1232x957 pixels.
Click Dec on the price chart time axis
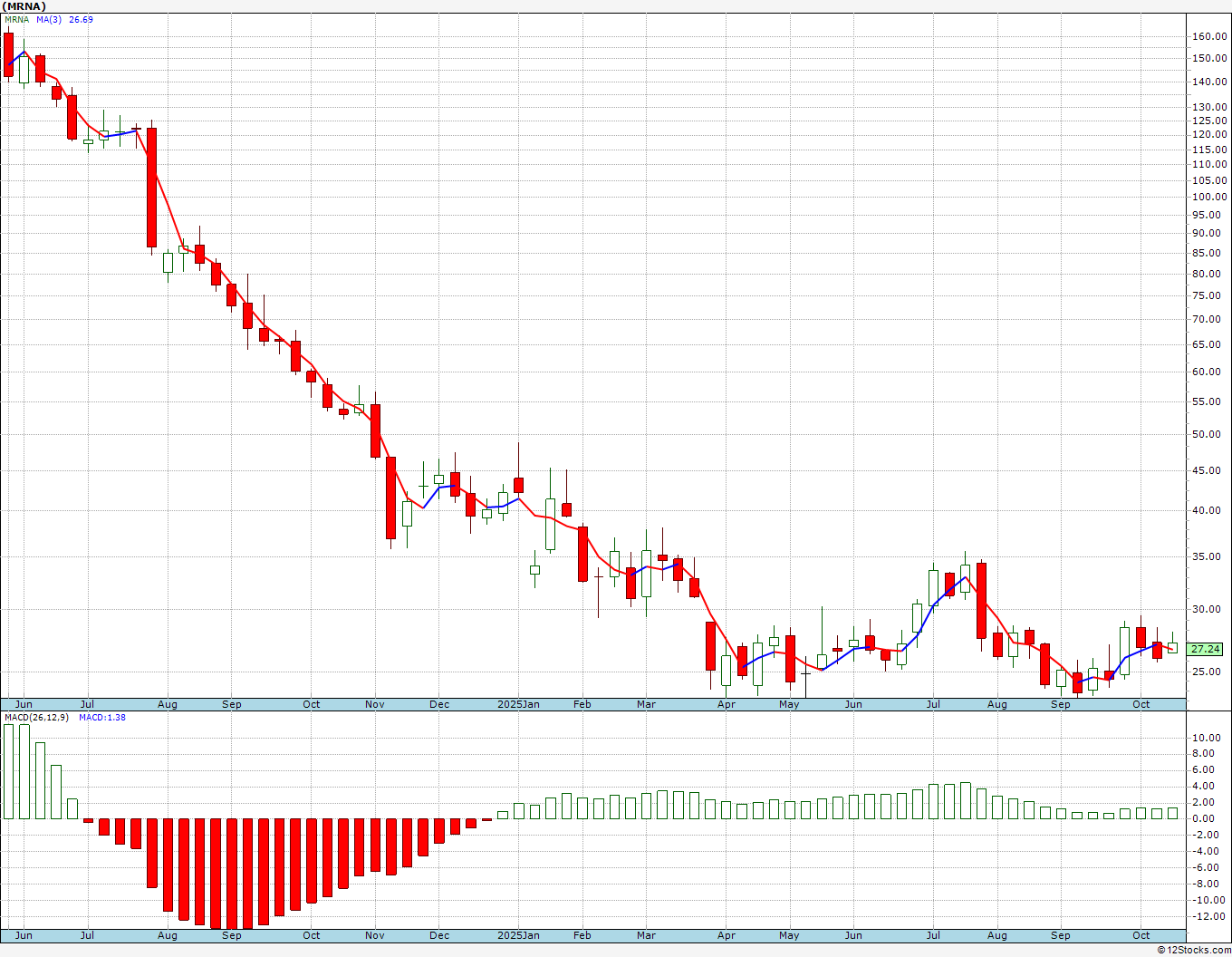(439, 704)
